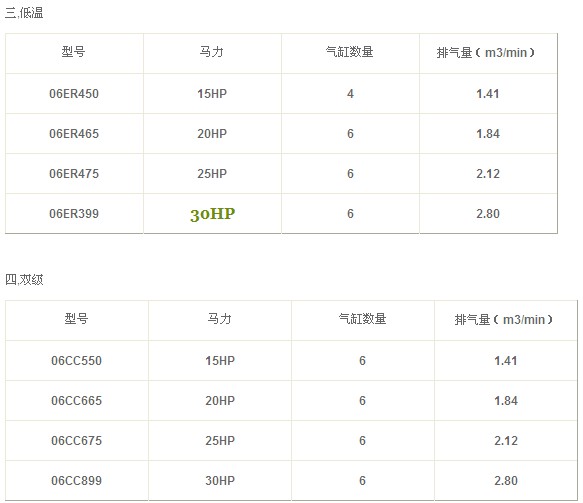Click the 1.84 value in 06CC665 row
Image resolution: width=583 pixels, height=503 pixels.
pos(506,401)
